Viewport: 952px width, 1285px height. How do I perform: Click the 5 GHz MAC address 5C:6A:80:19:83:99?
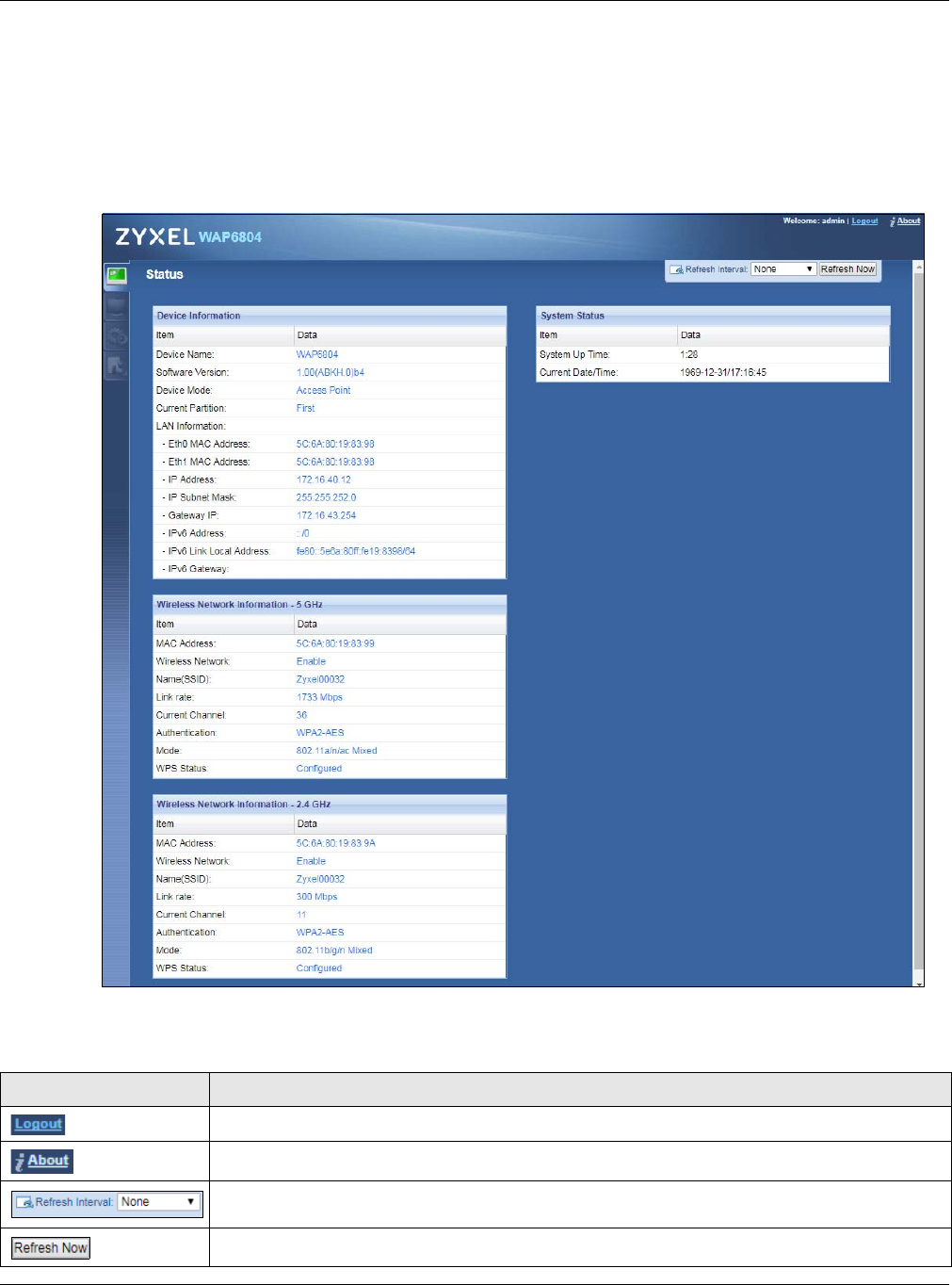pyautogui.click(x=335, y=644)
